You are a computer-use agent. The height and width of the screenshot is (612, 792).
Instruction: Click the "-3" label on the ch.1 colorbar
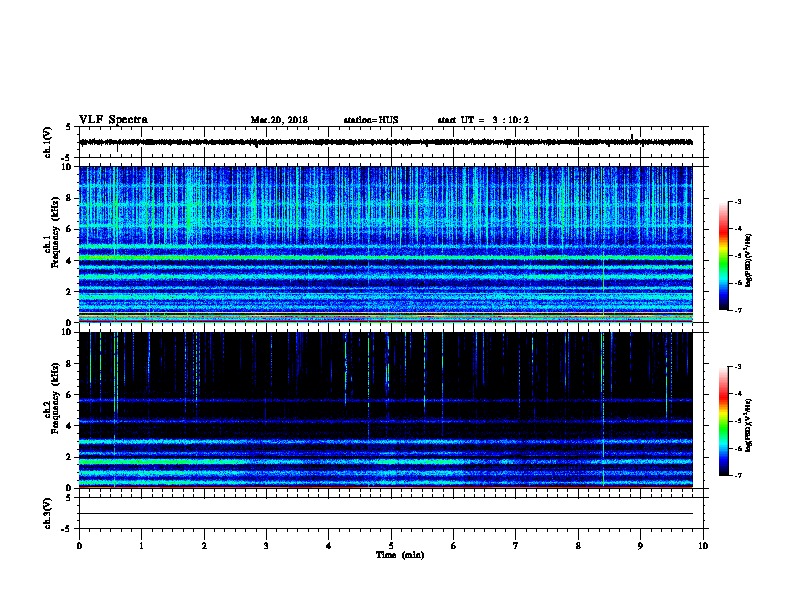pyautogui.click(x=737, y=202)
